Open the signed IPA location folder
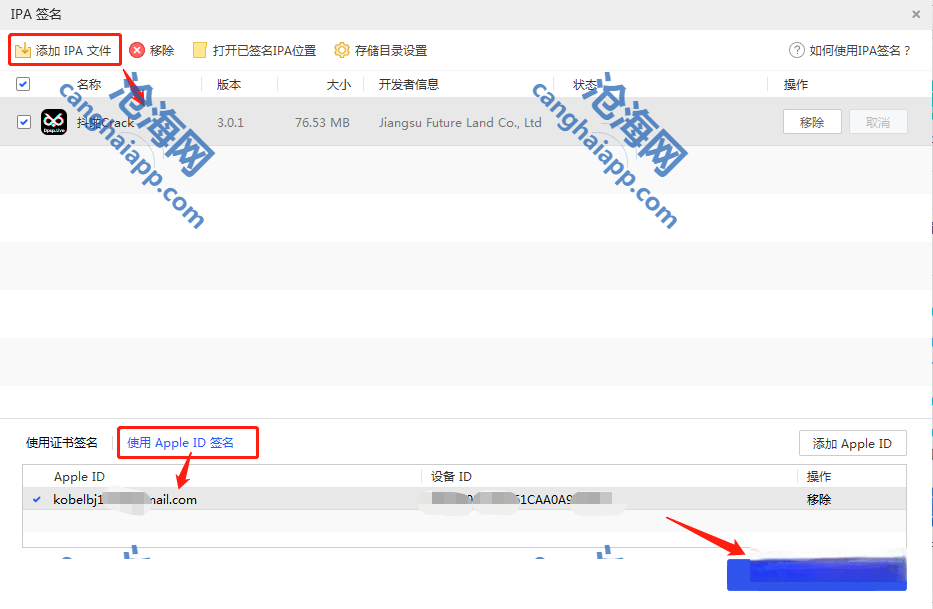 (x=200, y=50)
